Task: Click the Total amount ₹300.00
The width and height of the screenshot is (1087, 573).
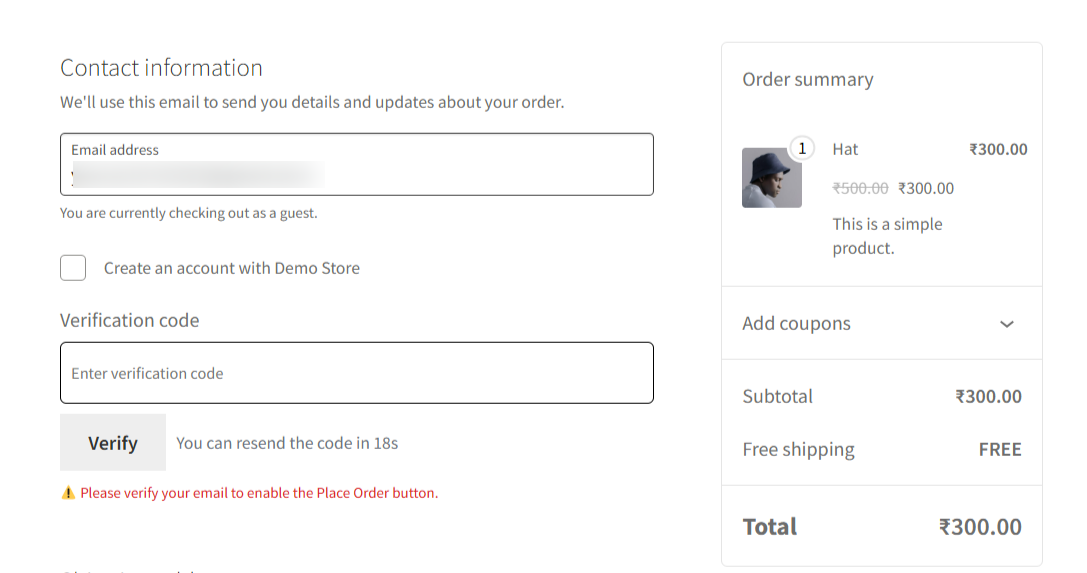Action: point(980,527)
